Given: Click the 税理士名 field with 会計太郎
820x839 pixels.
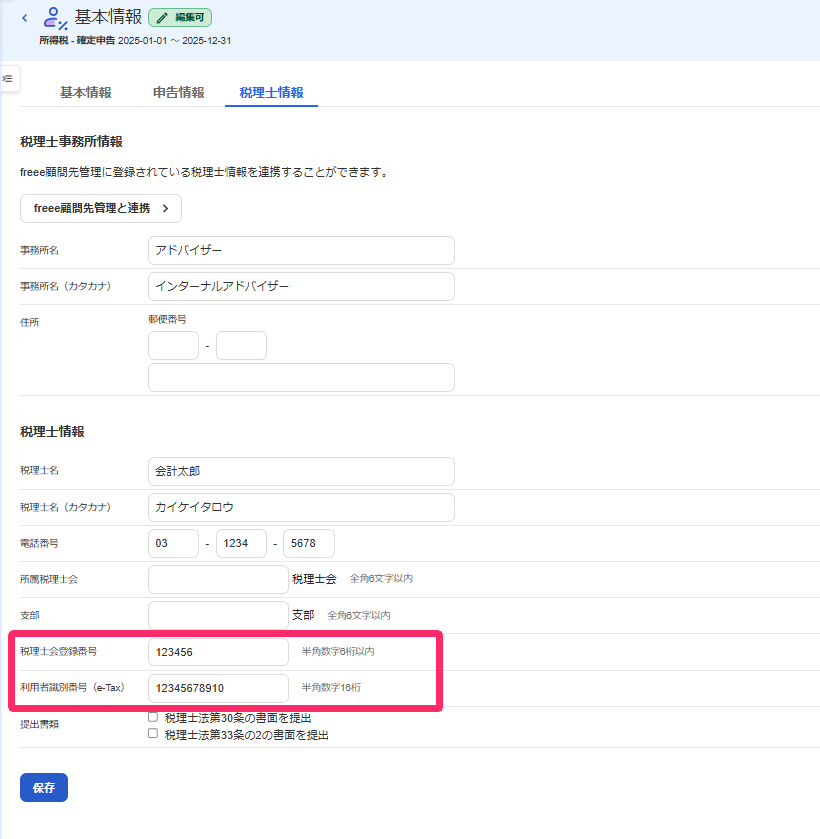Looking at the screenshot, I should click(301, 471).
